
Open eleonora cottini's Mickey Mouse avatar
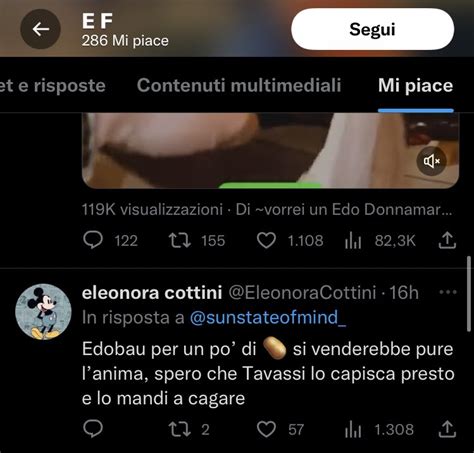[43, 312]
